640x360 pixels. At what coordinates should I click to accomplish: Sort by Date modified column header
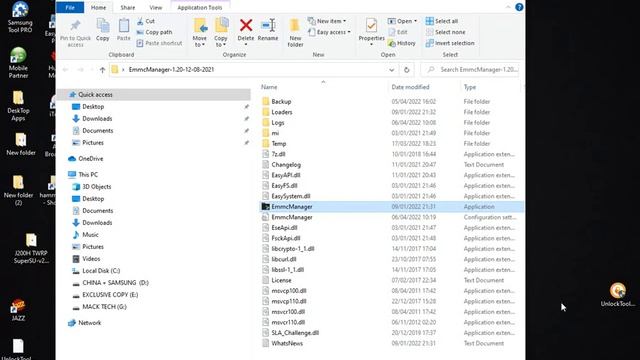(x=410, y=87)
